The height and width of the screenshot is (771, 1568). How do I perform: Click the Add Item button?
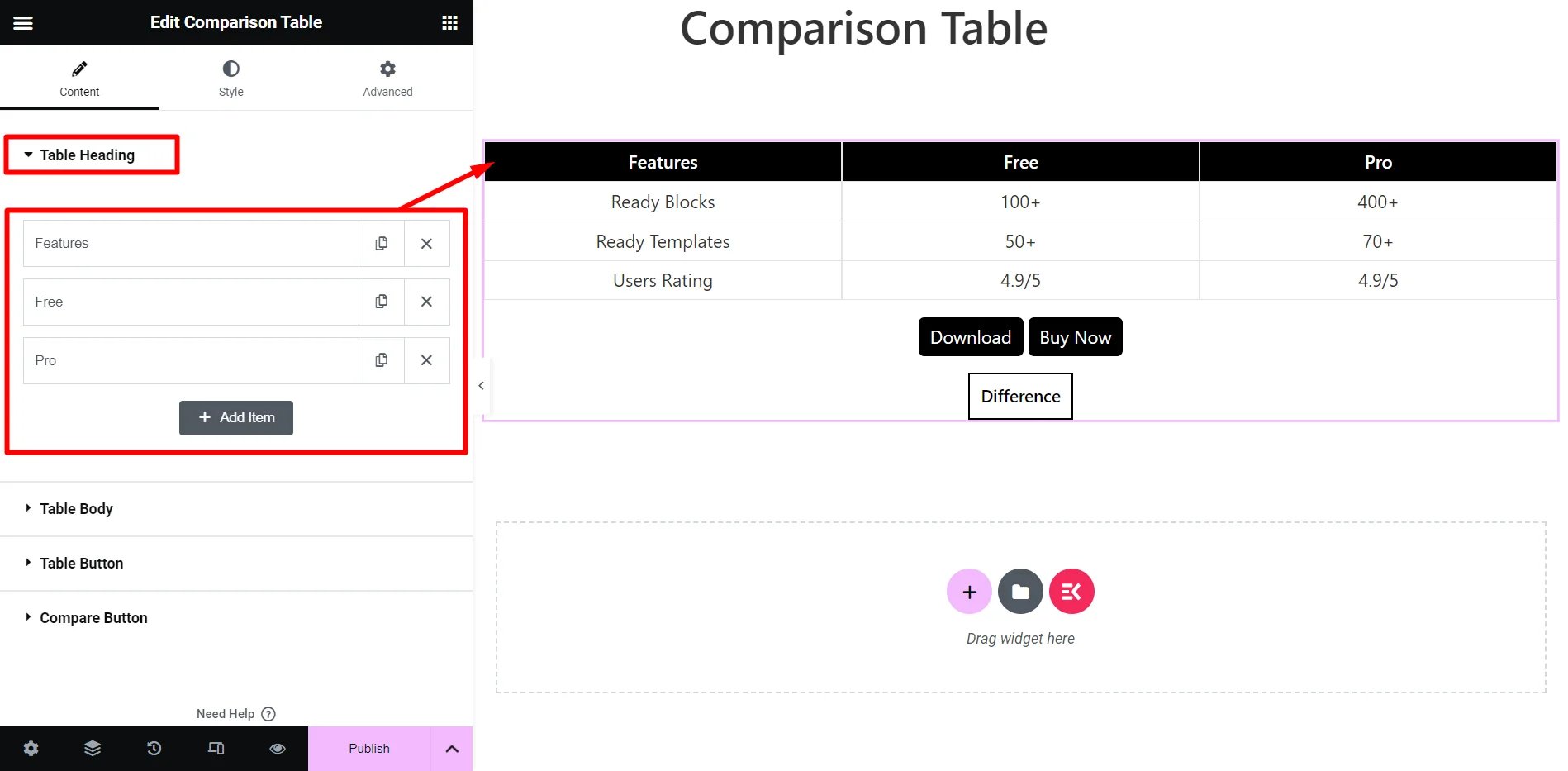coord(236,418)
